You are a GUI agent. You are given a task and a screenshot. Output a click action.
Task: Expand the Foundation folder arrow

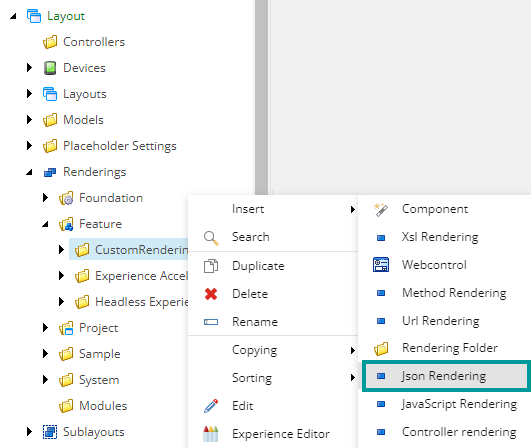click(x=45, y=198)
